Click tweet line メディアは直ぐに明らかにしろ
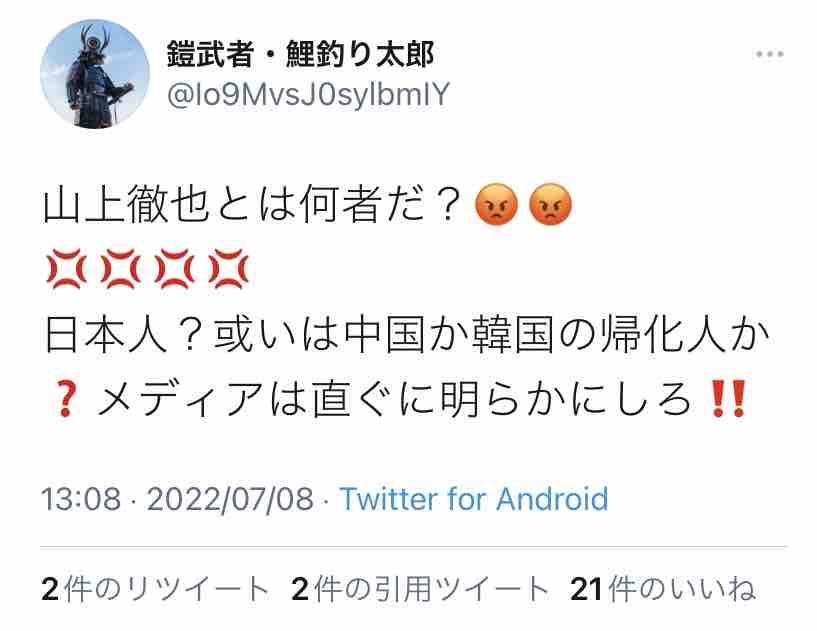This screenshot has width=817, height=631. [x=394, y=398]
